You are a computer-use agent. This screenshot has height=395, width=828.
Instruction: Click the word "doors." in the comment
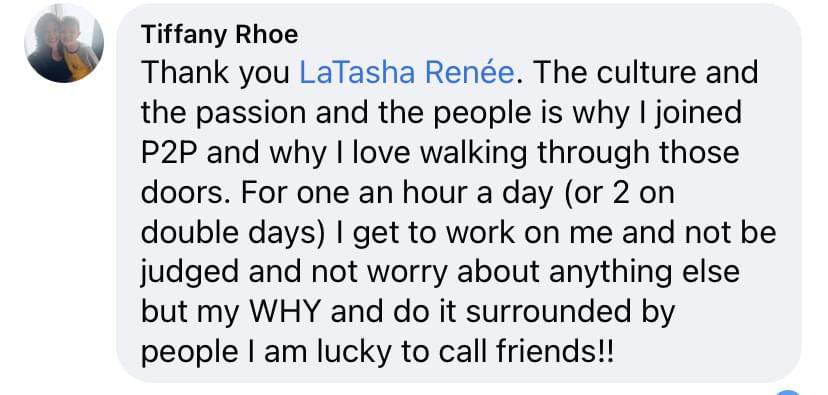coord(186,193)
